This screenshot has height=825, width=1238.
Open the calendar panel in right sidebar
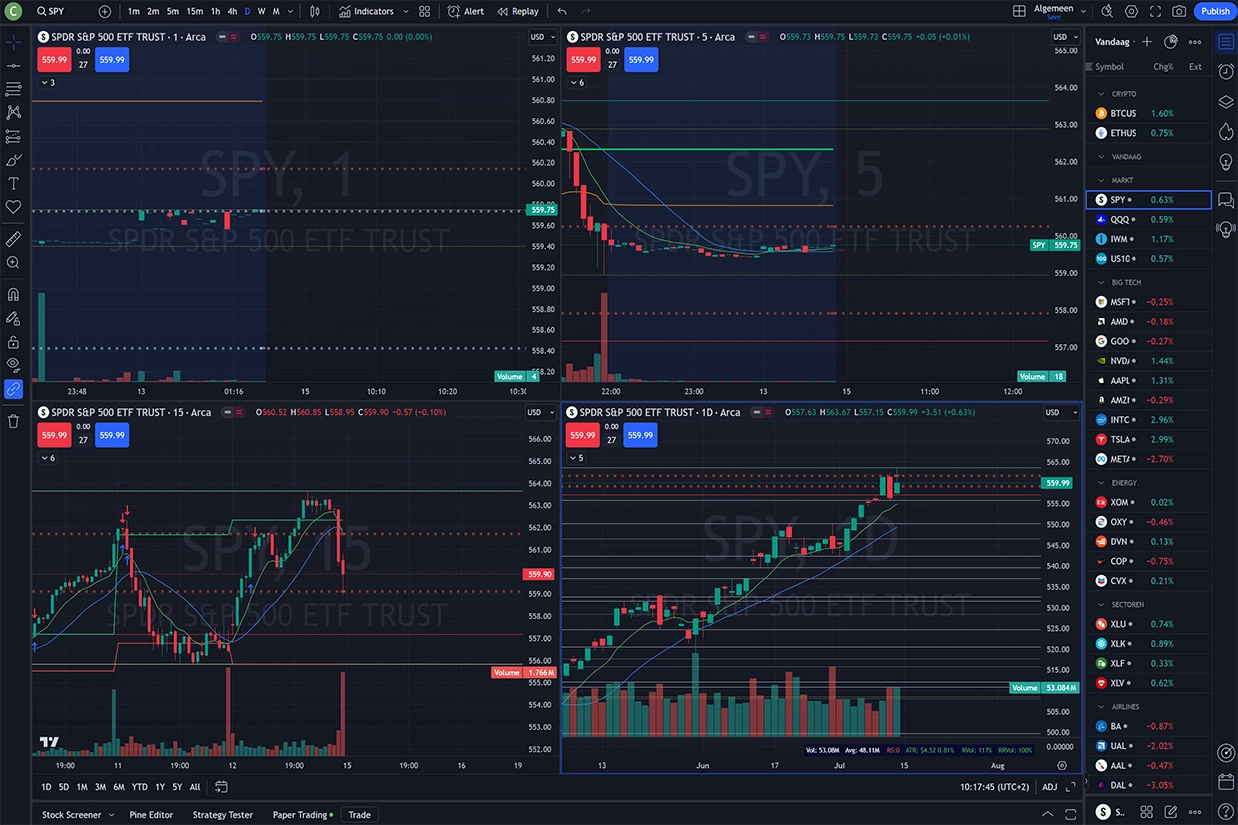pos(1226,782)
